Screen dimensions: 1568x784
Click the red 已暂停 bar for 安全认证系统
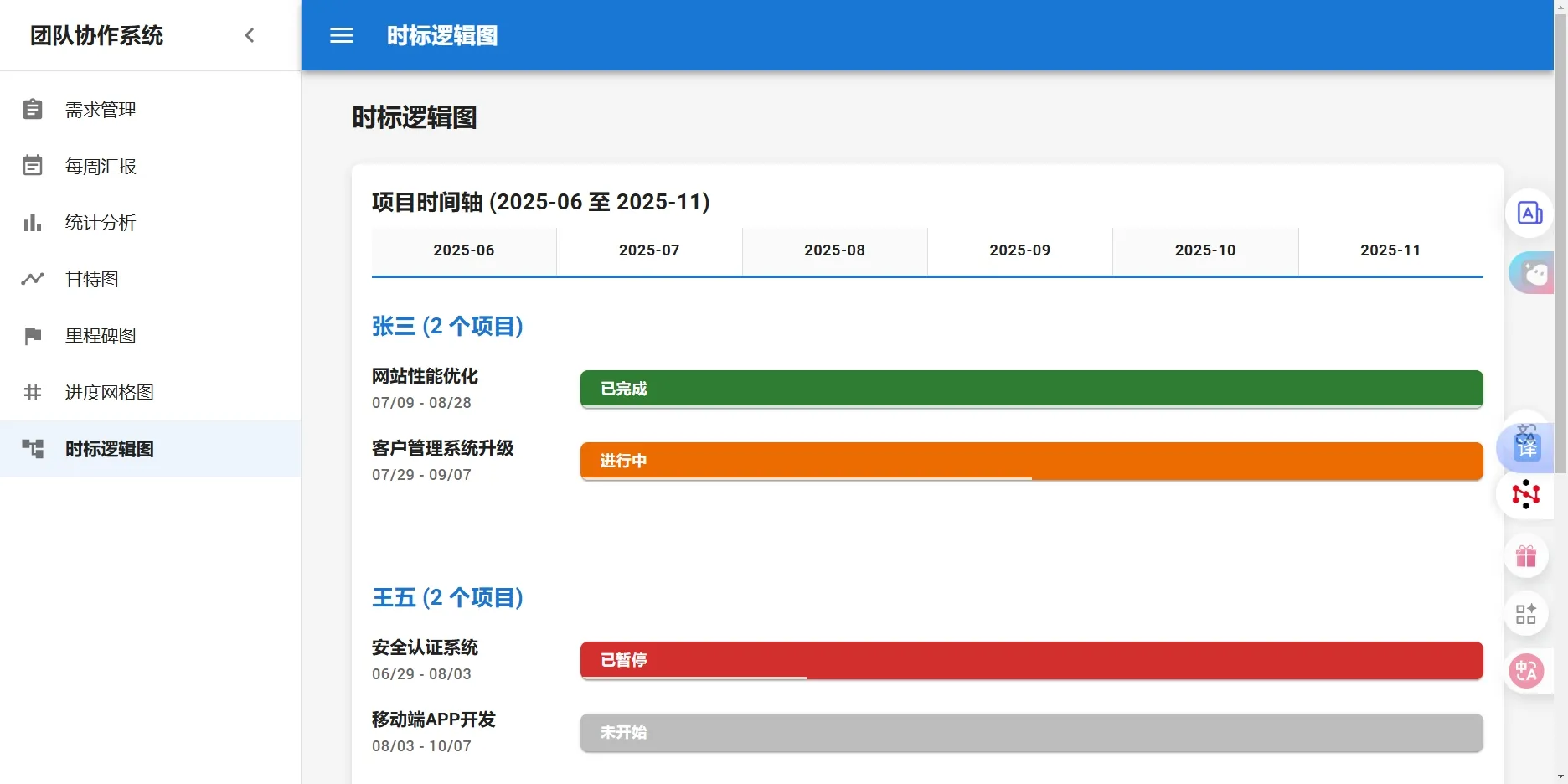pos(1031,660)
